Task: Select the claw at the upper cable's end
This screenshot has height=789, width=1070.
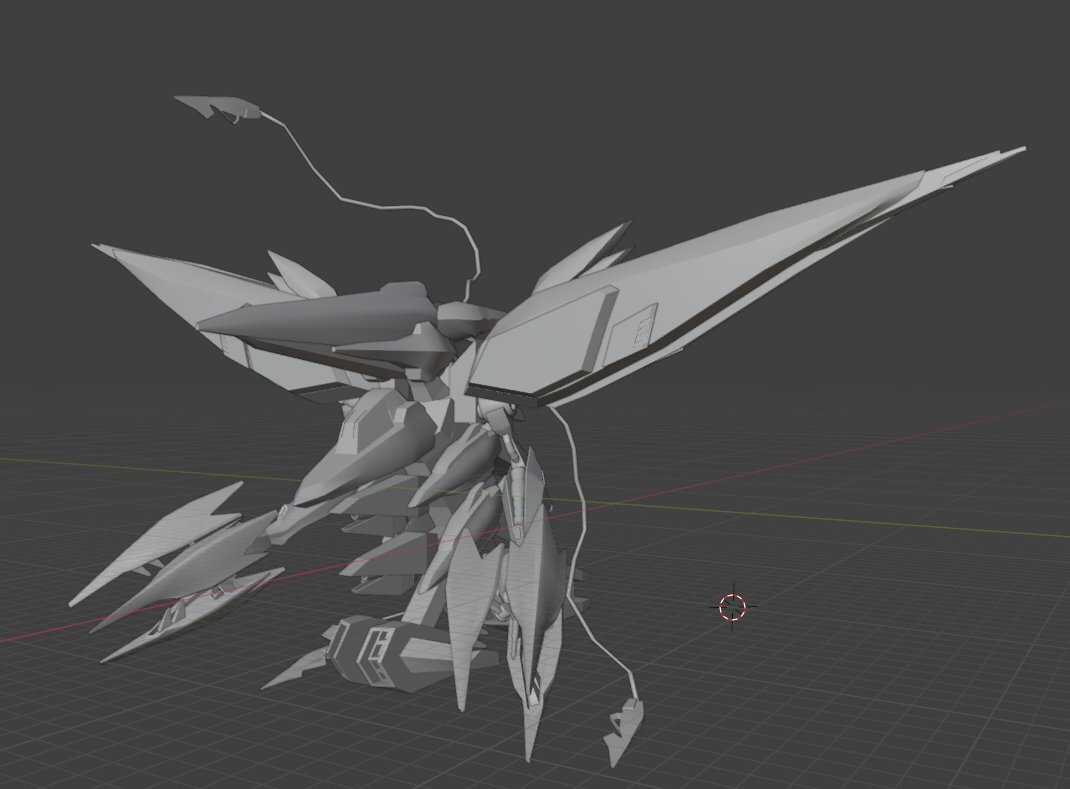Action: pyautogui.click(x=216, y=108)
